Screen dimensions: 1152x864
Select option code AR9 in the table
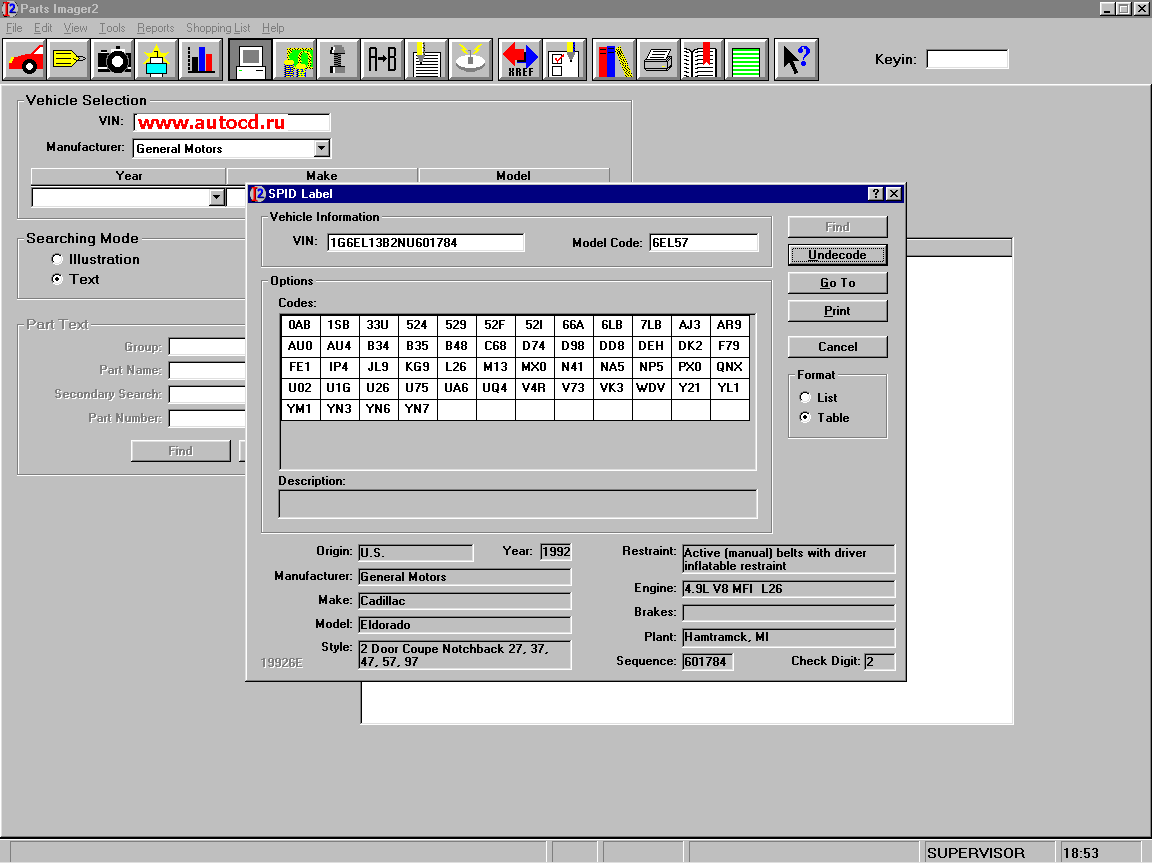click(x=730, y=325)
